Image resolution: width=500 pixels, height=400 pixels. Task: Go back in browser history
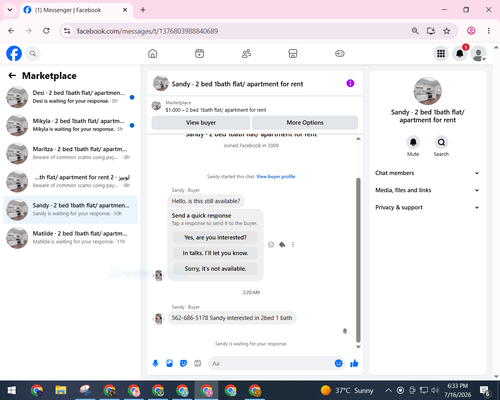point(11,31)
